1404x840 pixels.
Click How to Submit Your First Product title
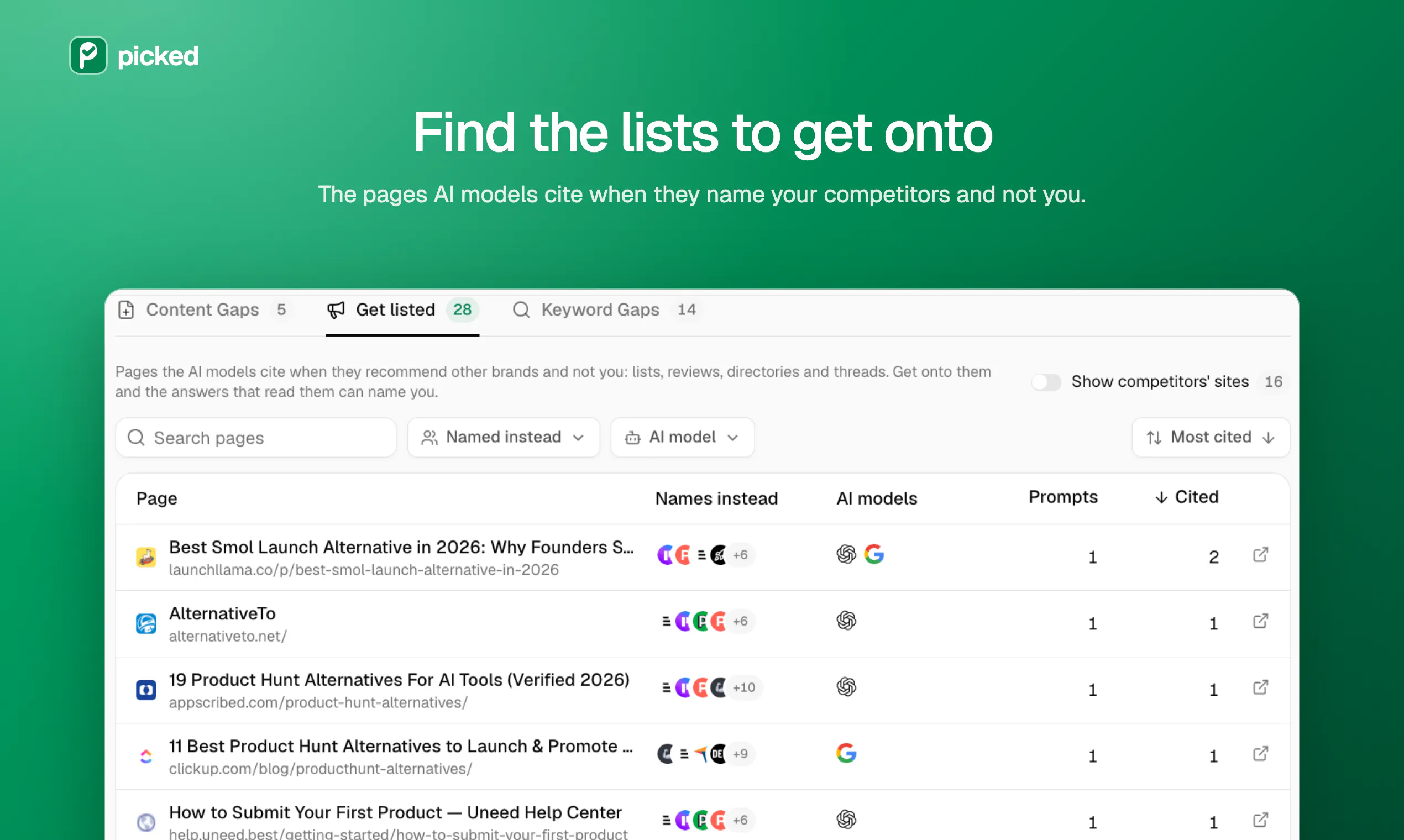point(395,812)
